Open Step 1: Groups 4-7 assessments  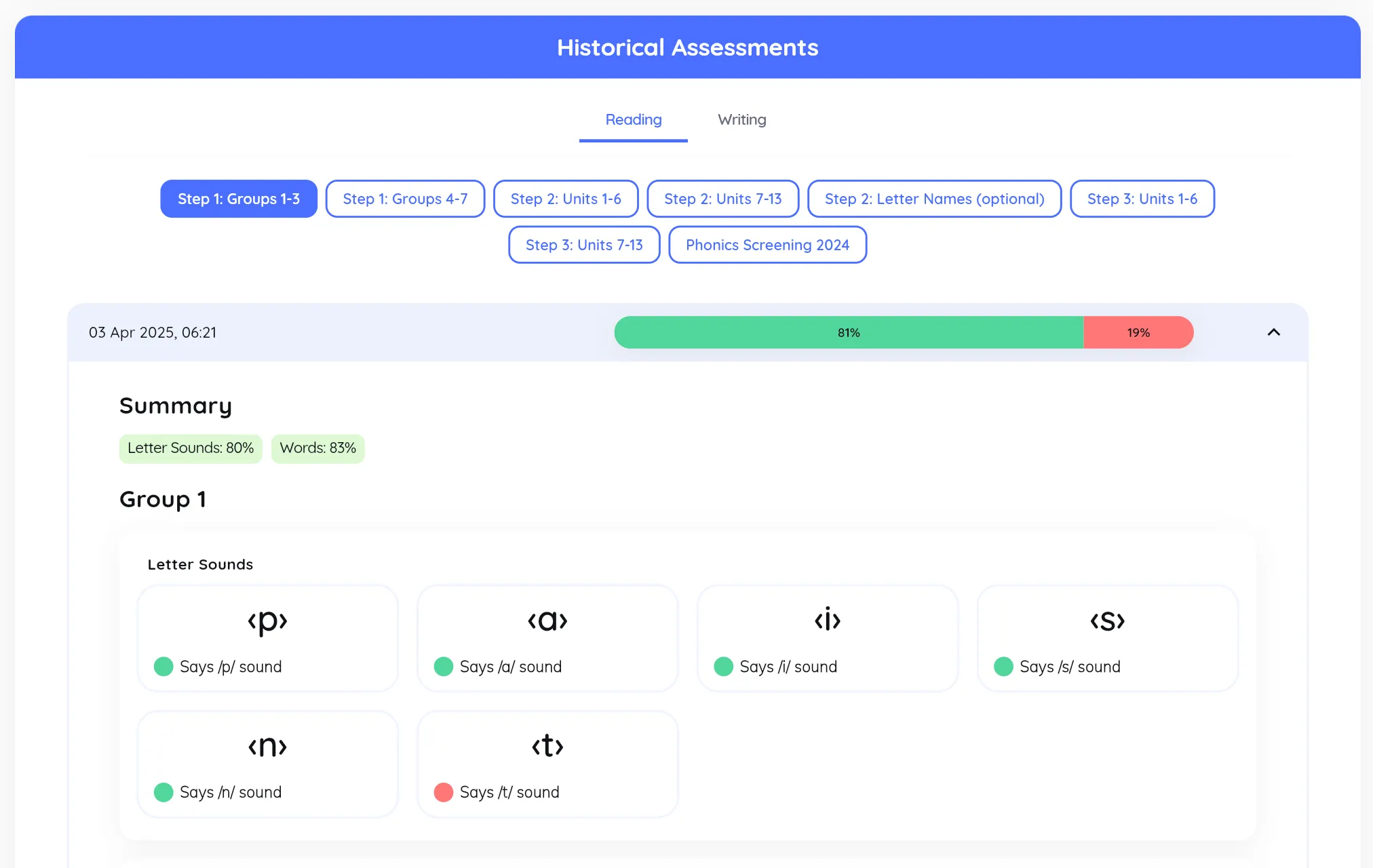(x=405, y=199)
